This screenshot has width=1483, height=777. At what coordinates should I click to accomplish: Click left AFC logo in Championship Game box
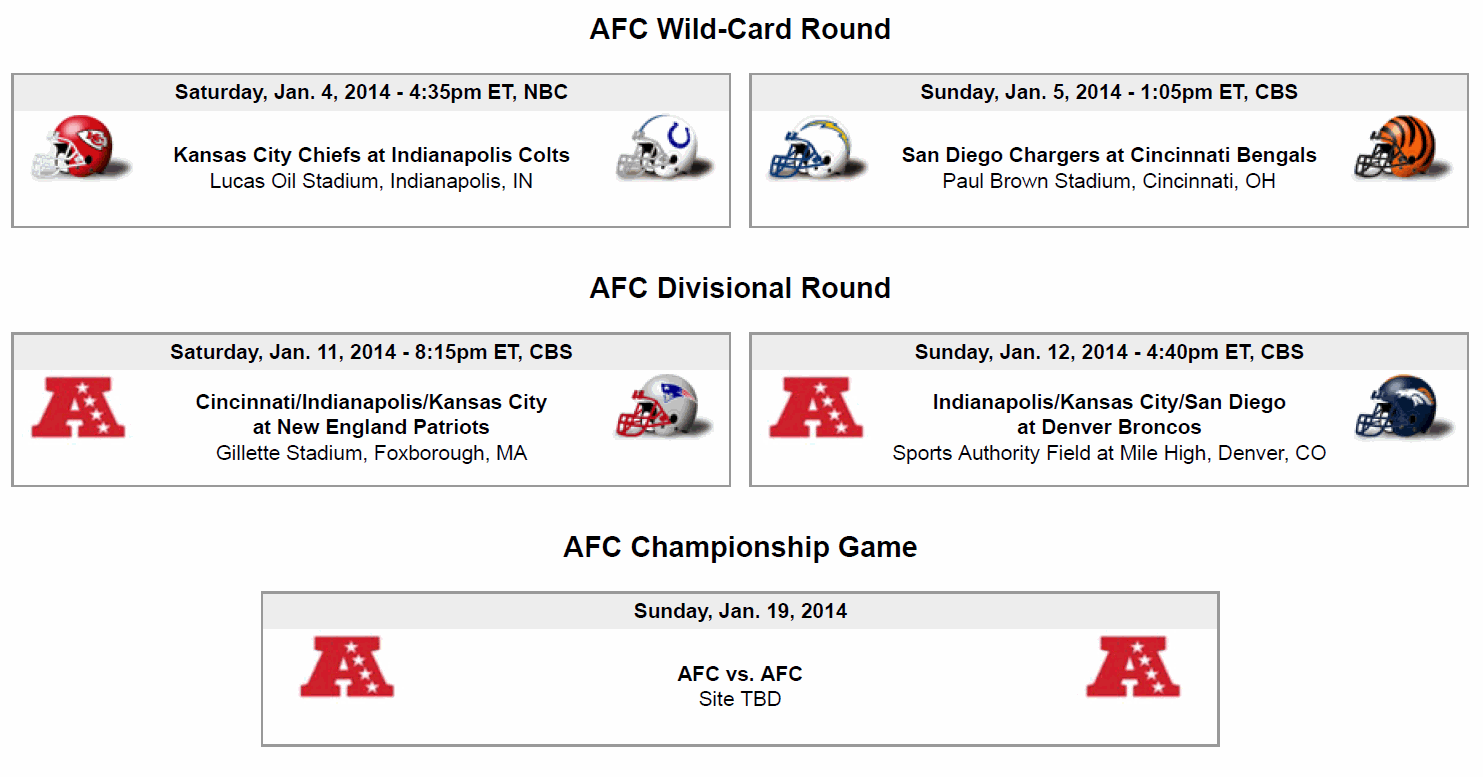coord(347,666)
